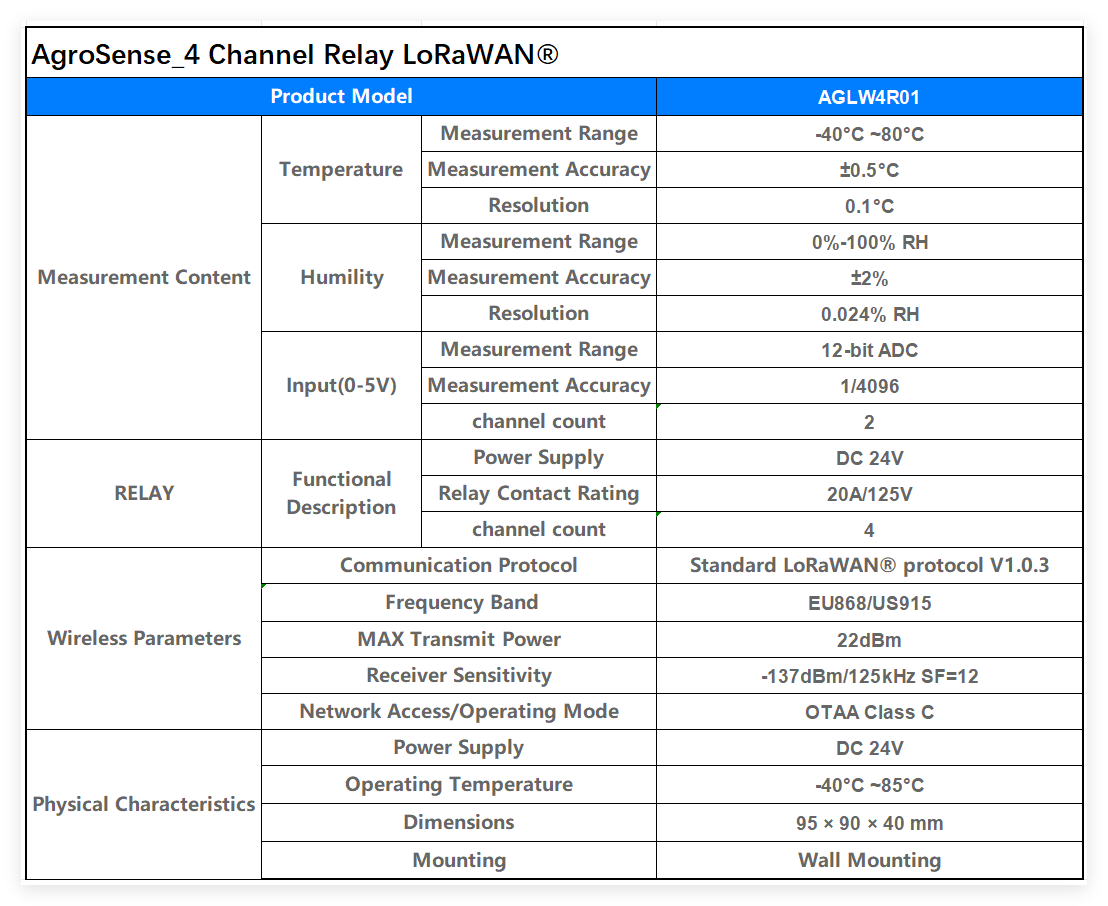Select the value "±0.5°C"
Viewport: 1108px width, 906px height.
coord(869,170)
